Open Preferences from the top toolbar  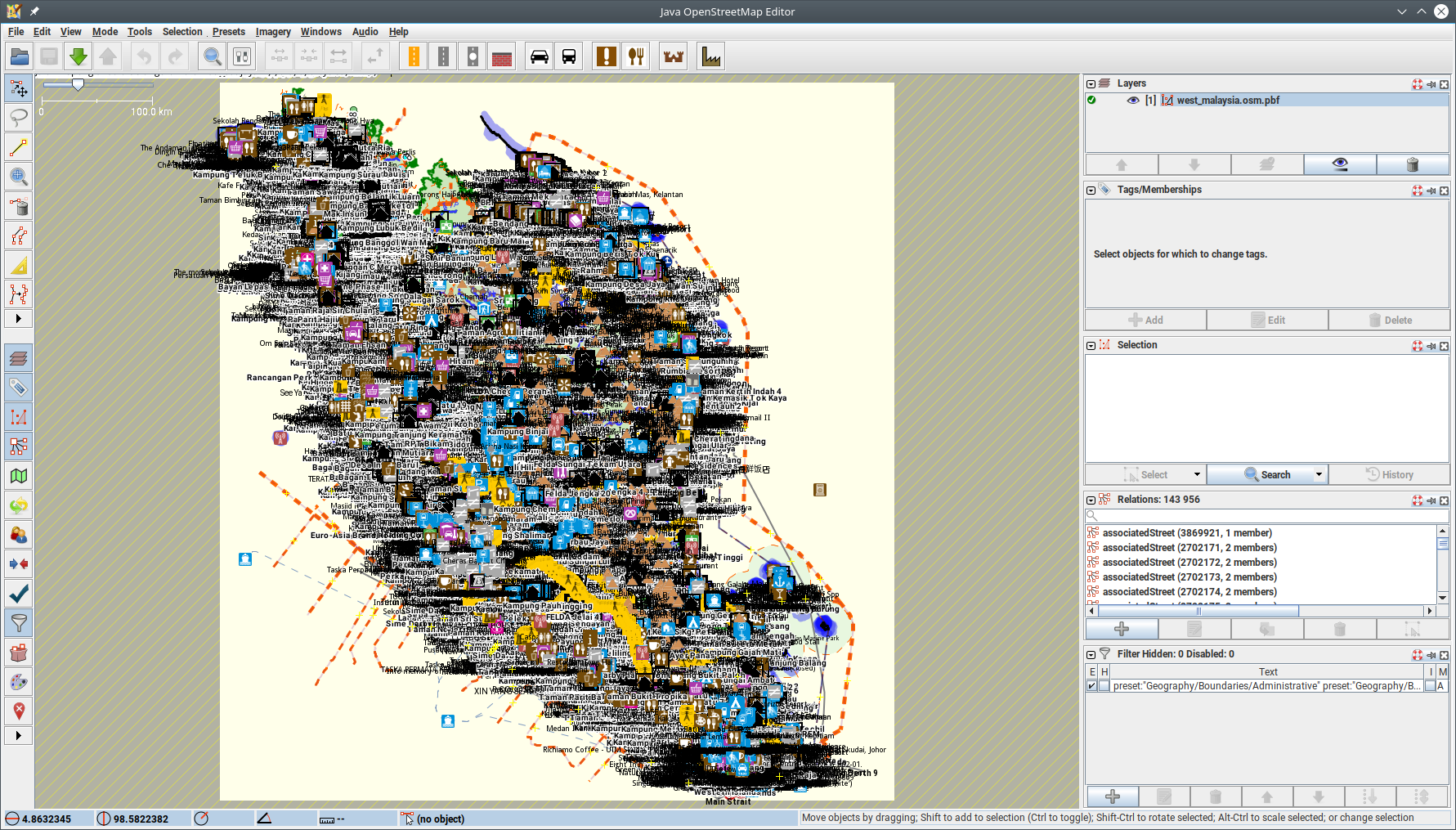(x=242, y=56)
